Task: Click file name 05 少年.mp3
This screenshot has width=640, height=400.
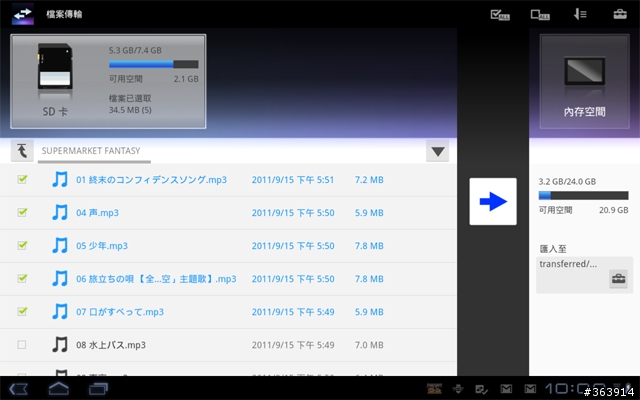Action: click(x=102, y=246)
